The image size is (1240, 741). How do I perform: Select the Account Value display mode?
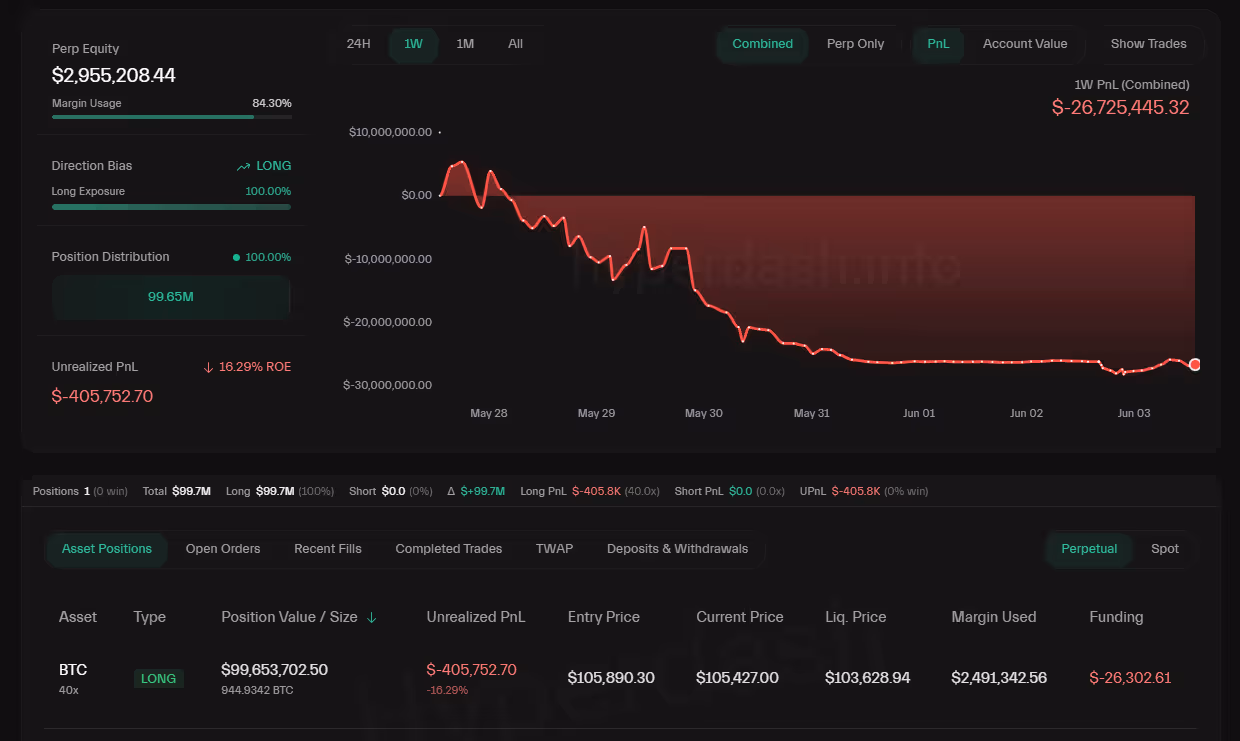1024,44
